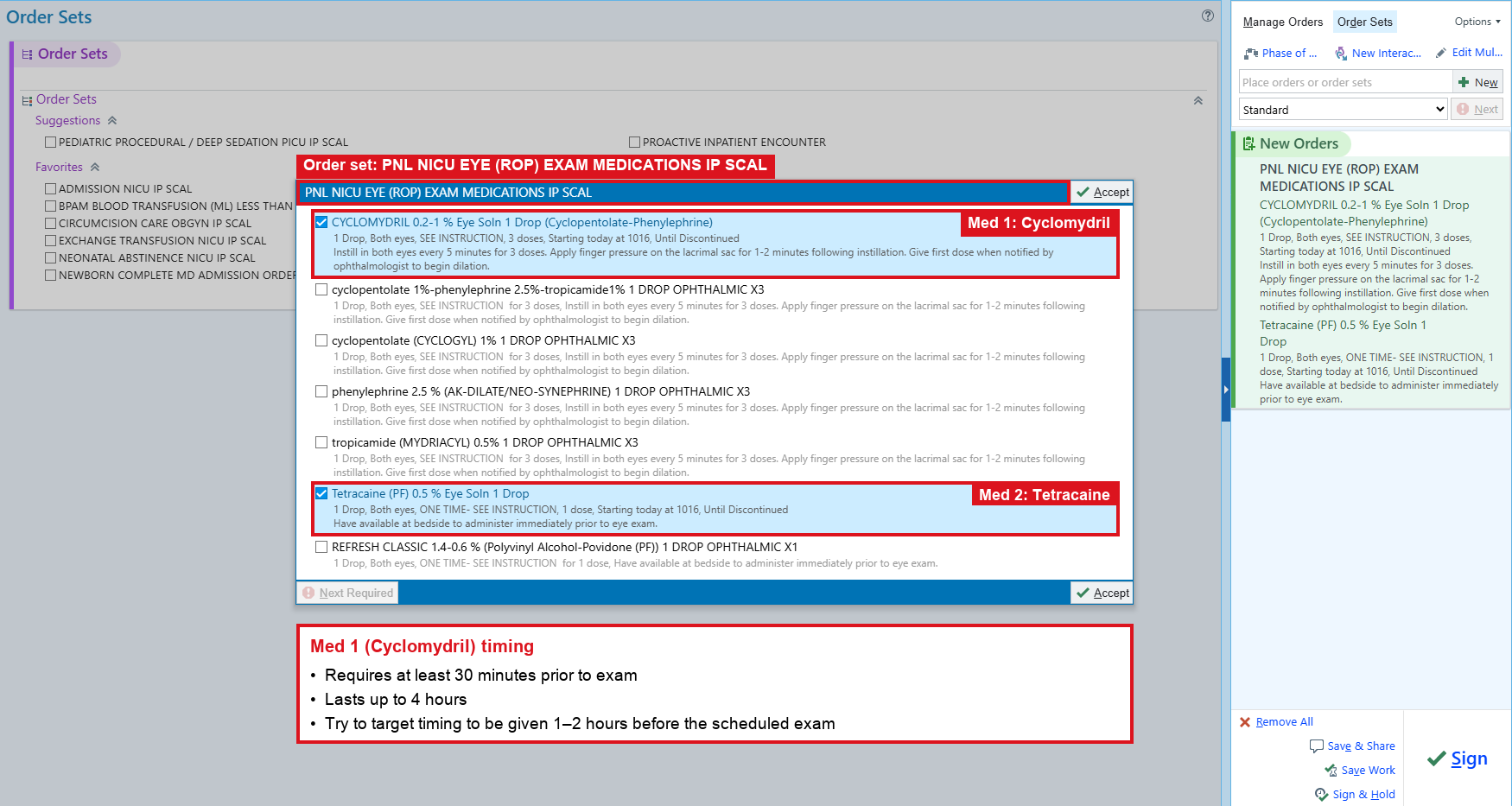Viewport: 1512px width, 806px height.
Task: Click the Next Required button
Action: (347, 593)
